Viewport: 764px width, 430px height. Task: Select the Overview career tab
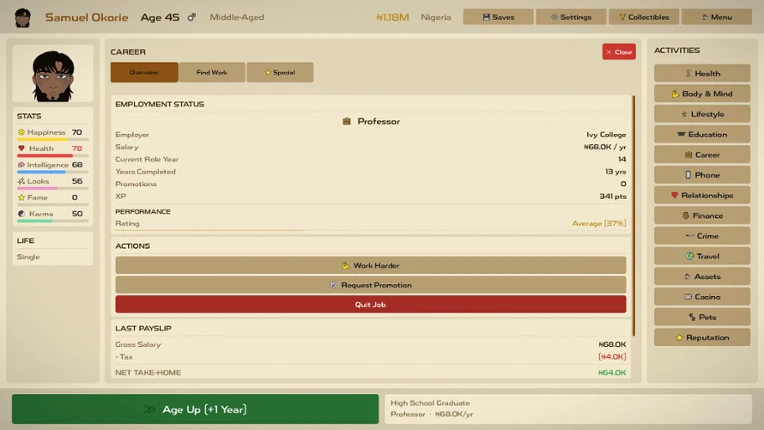144,72
